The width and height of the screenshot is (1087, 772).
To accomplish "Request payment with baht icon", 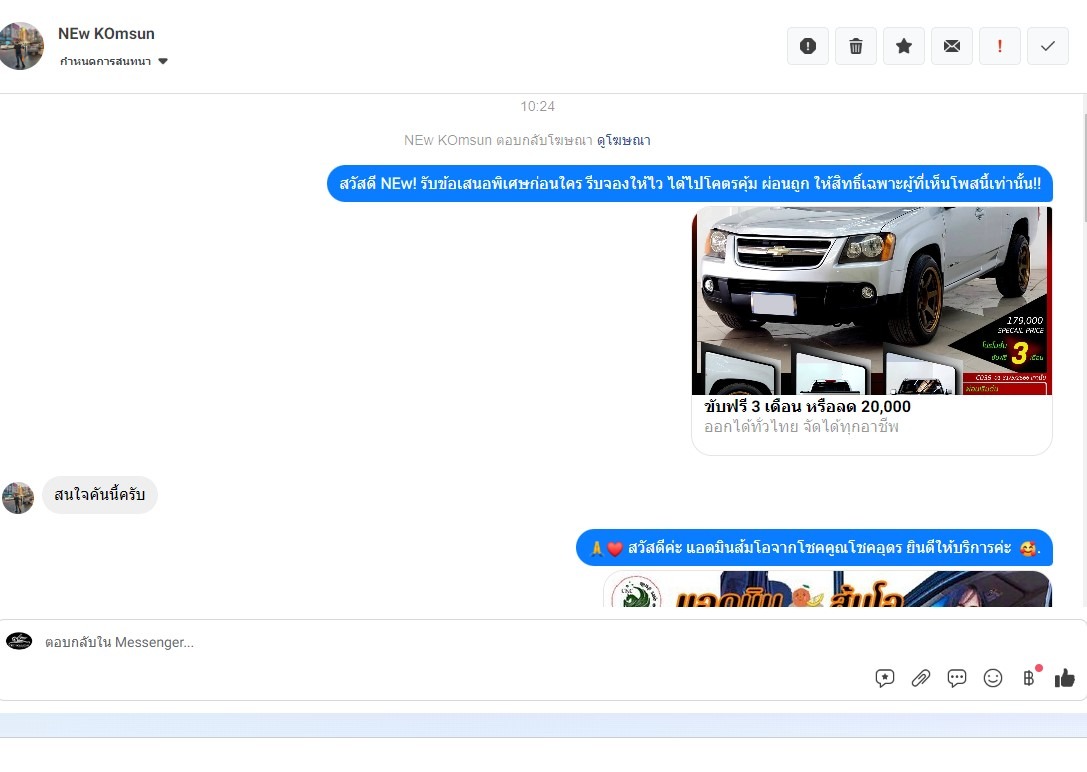I will coord(1029,678).
